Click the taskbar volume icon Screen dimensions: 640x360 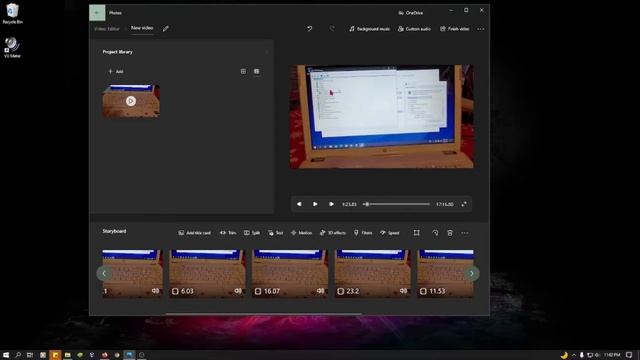pyautogui.click(x=597, y=355)
